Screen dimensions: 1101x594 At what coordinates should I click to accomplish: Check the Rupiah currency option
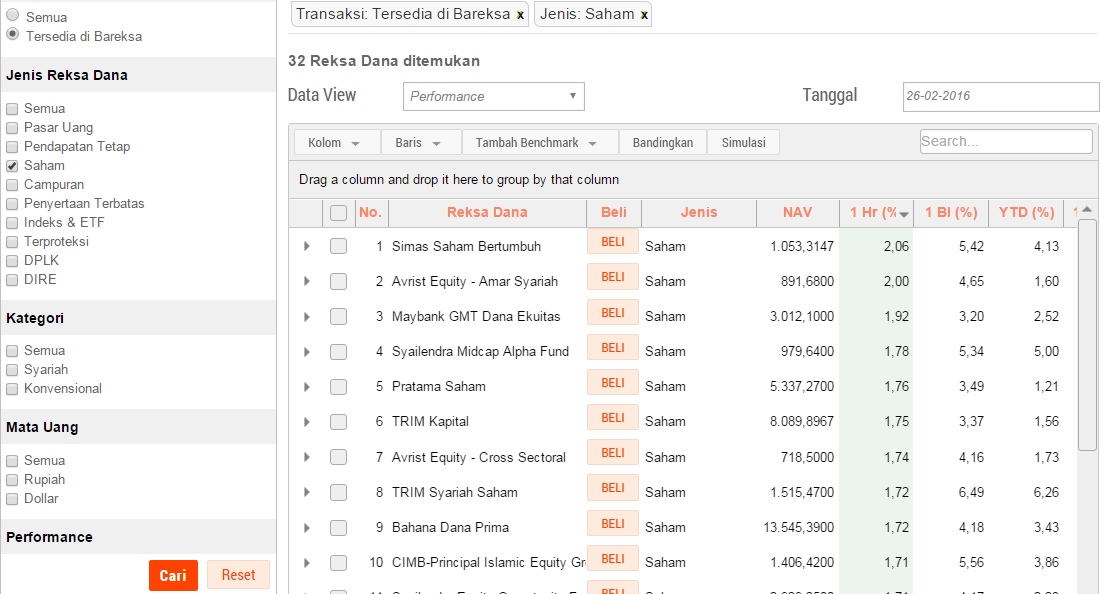[x=12, y=480]
